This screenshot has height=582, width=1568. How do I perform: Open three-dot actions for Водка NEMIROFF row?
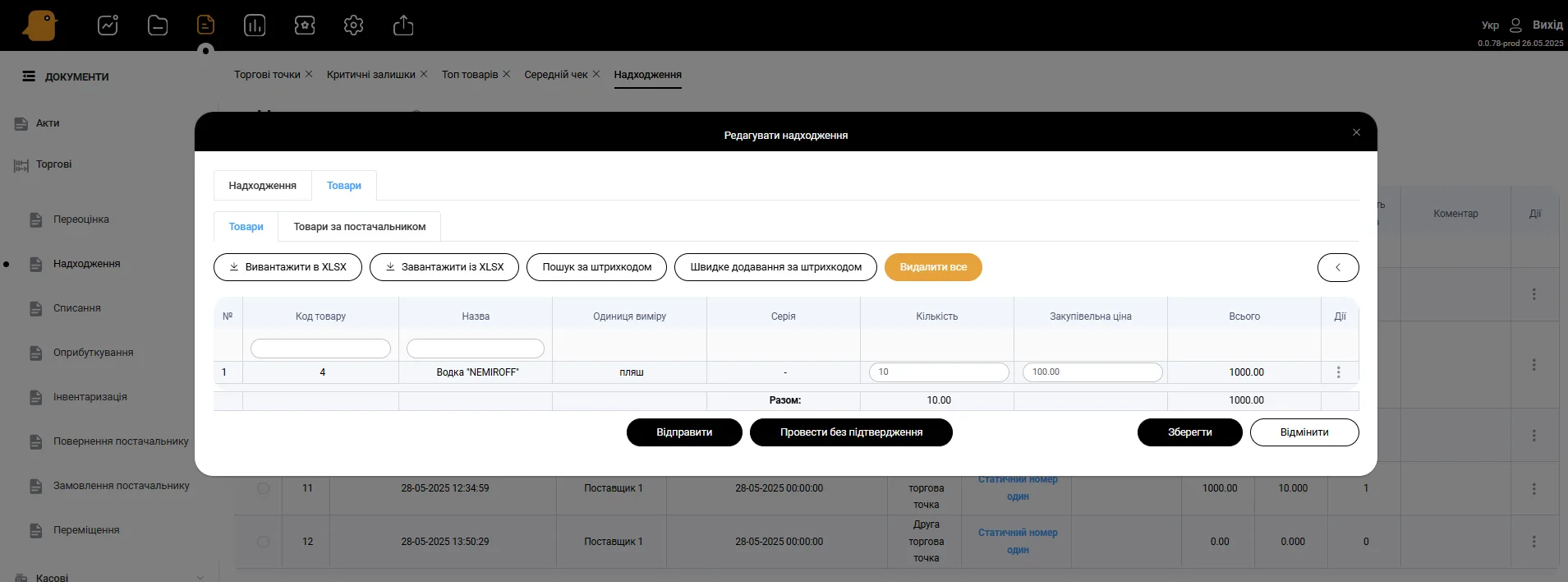click(1338, 372)
